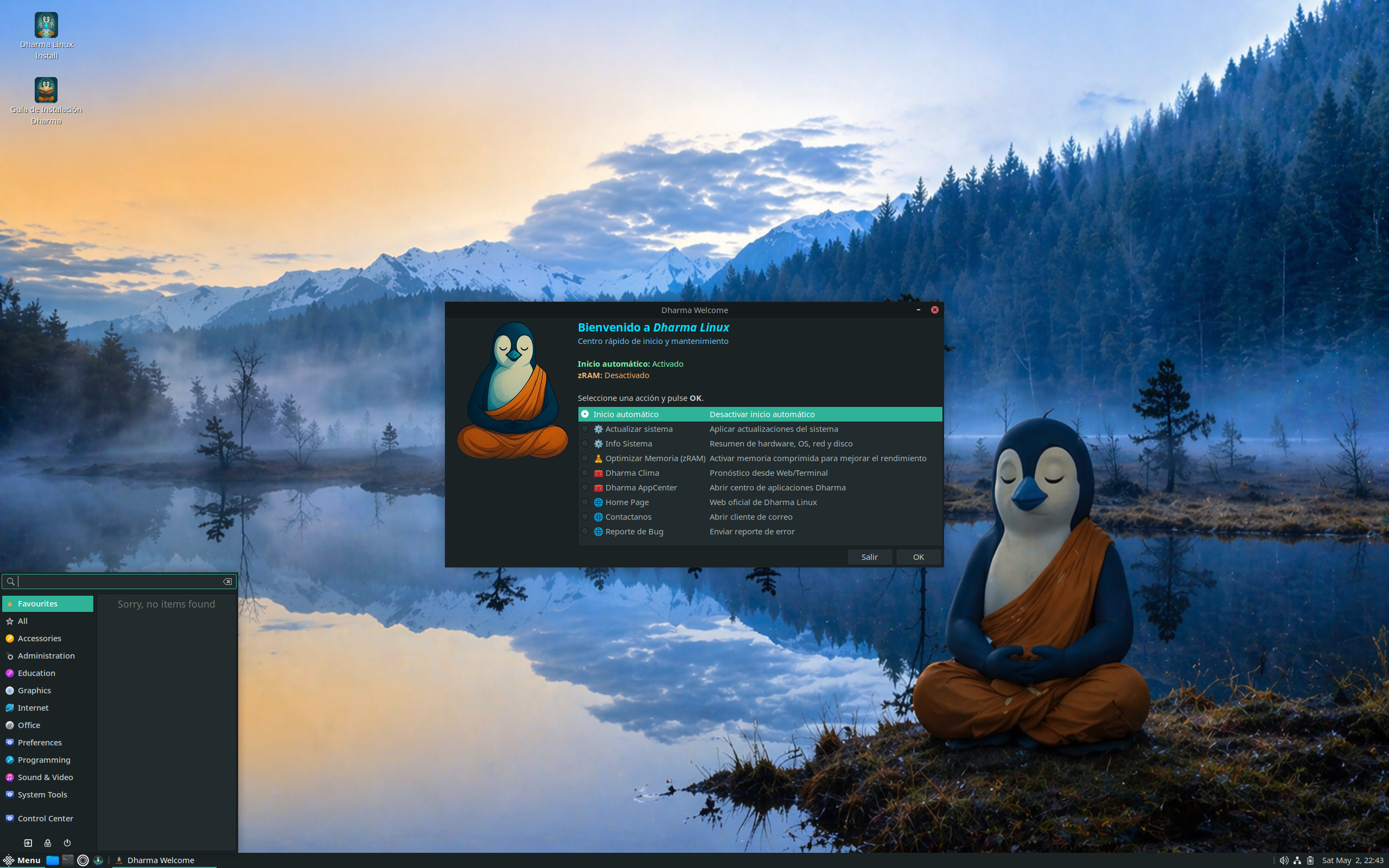Open the Programming menu category
The width and height of the screenshot is (1389, 868).
coord(48,759)
